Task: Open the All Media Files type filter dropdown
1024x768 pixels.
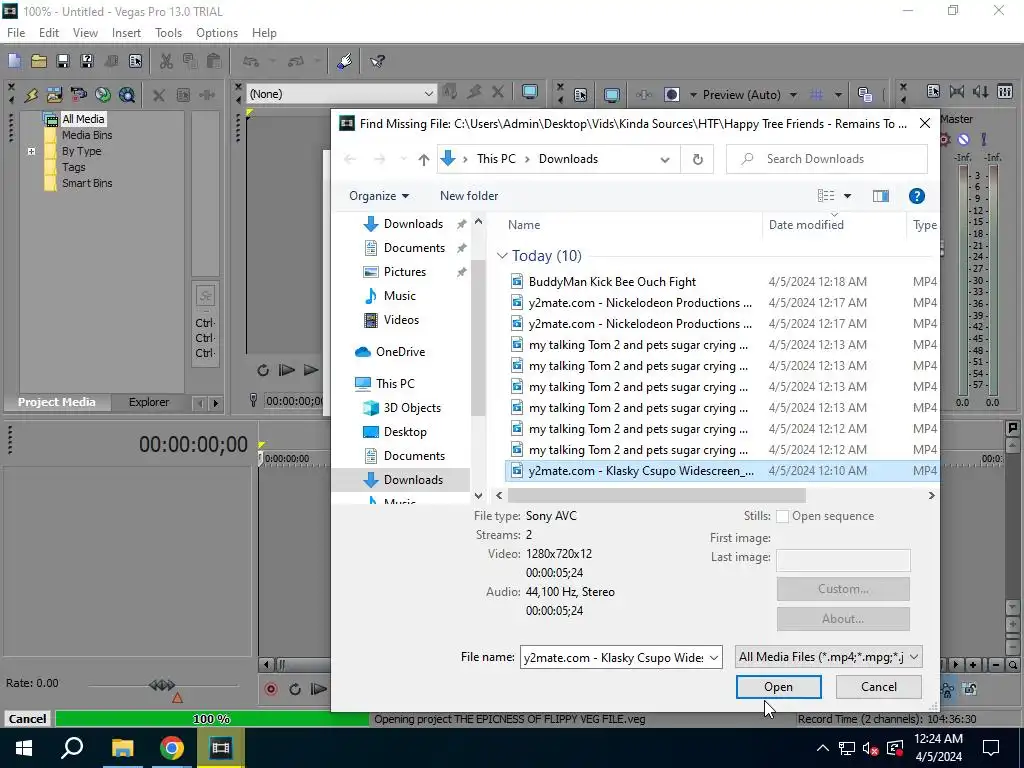Action: 828,657
